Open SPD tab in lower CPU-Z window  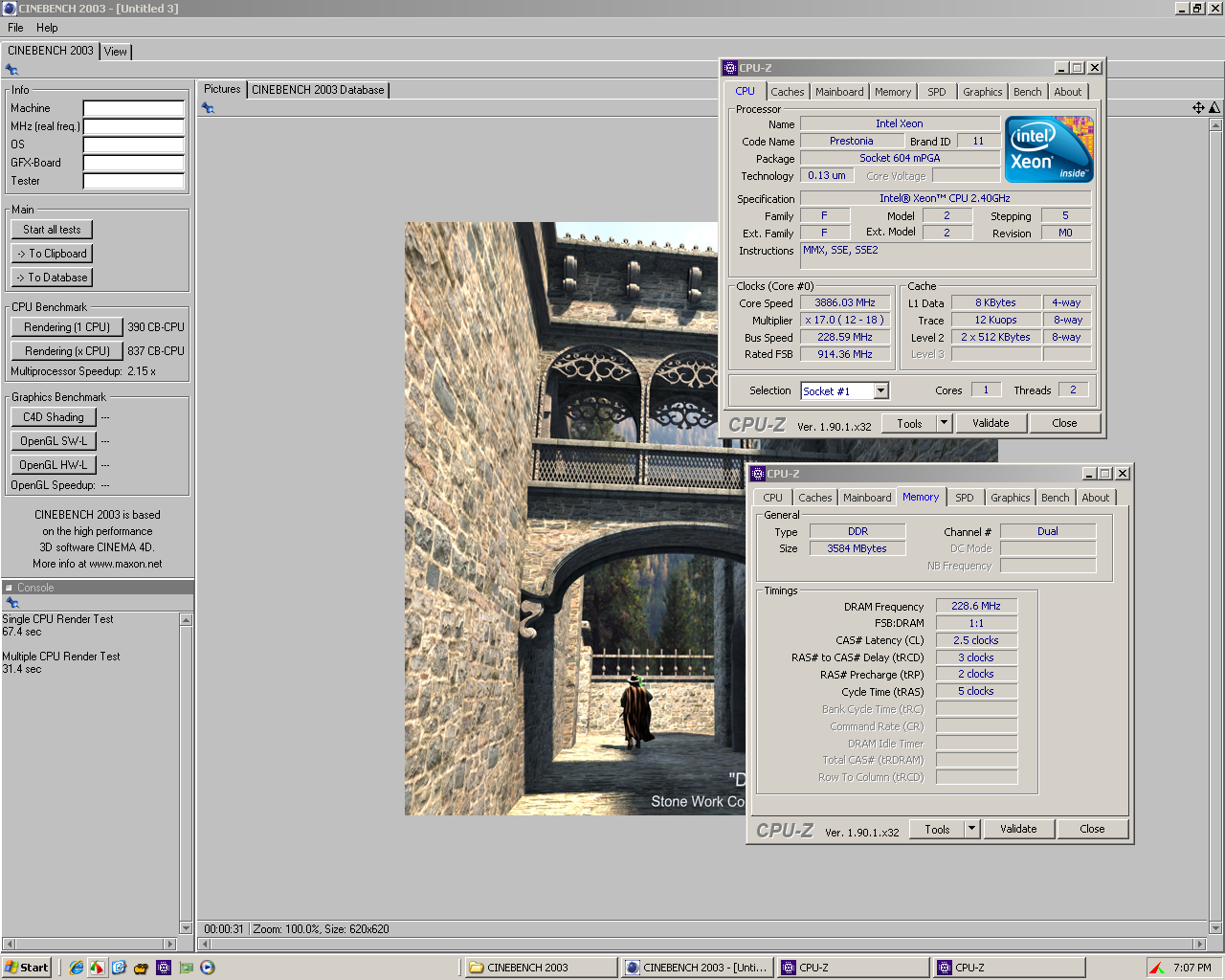point(965,498)
